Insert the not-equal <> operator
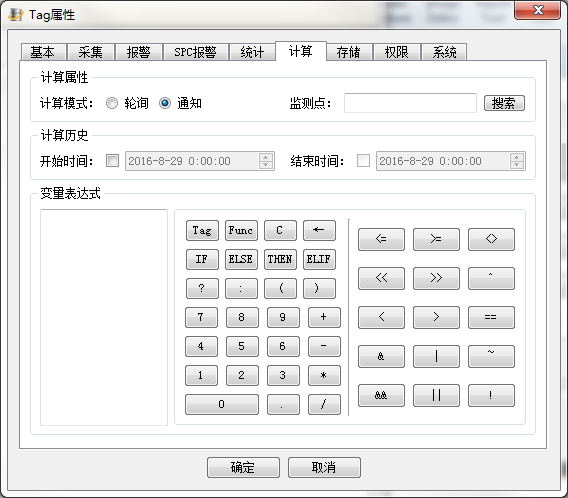Image resolution: width=568 pixels, height=498 pixels. click(x=491, y=239)
